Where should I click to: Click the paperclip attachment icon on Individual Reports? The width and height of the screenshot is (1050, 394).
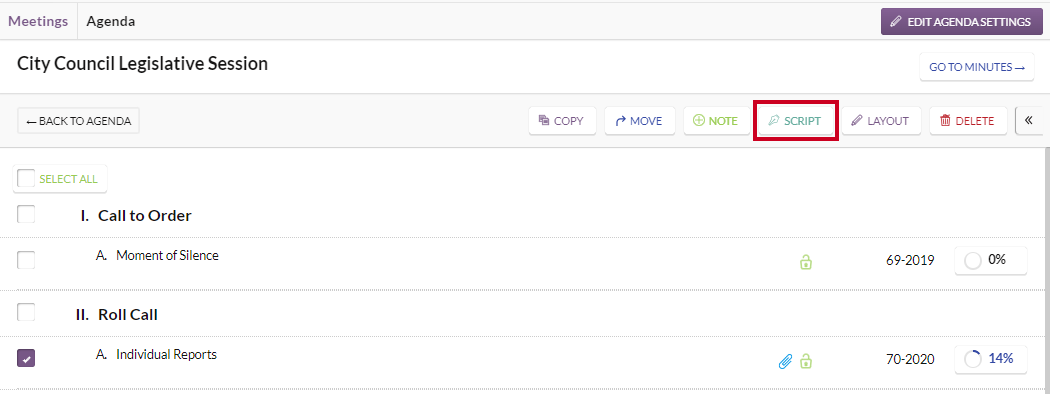click(785, 361)
